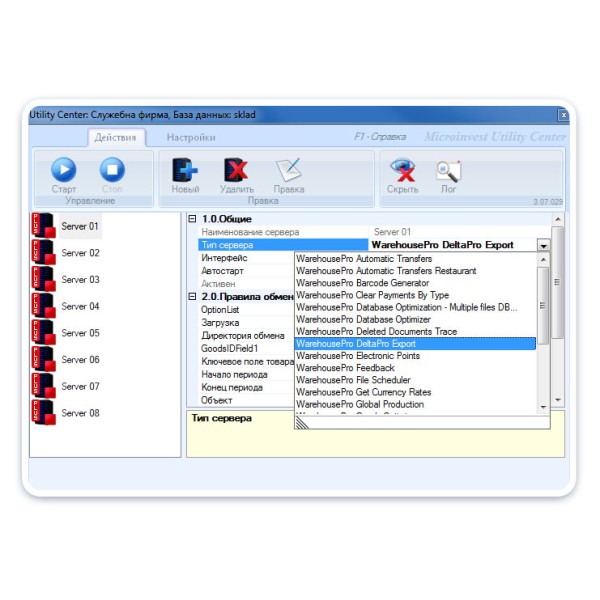Choose WarehousePro Electronic Points
This screenshot has width=600, height=600.
coord(416,356)
